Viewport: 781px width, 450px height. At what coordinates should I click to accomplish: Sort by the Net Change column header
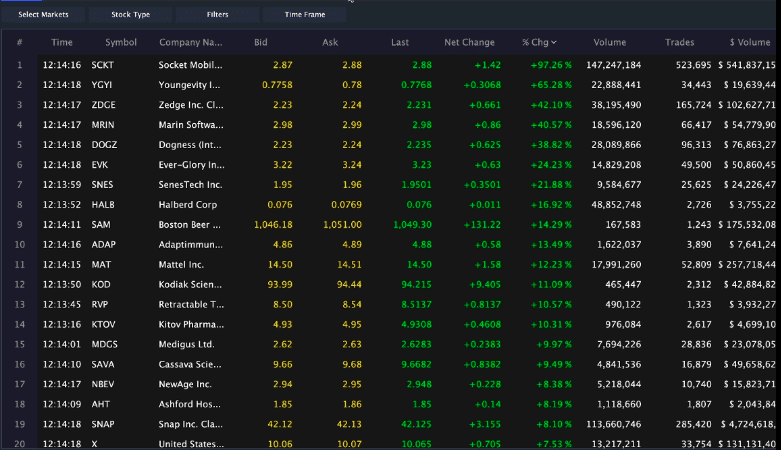coord(469,42)
